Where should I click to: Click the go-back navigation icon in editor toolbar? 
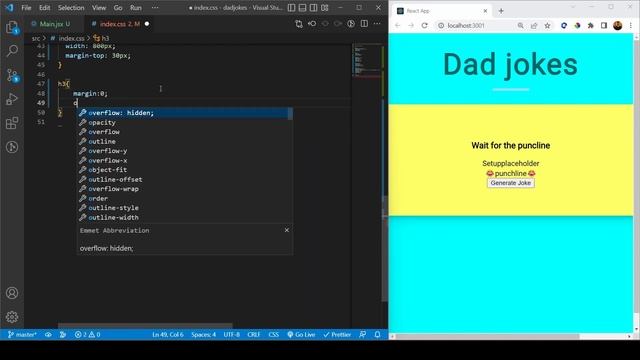312,24
